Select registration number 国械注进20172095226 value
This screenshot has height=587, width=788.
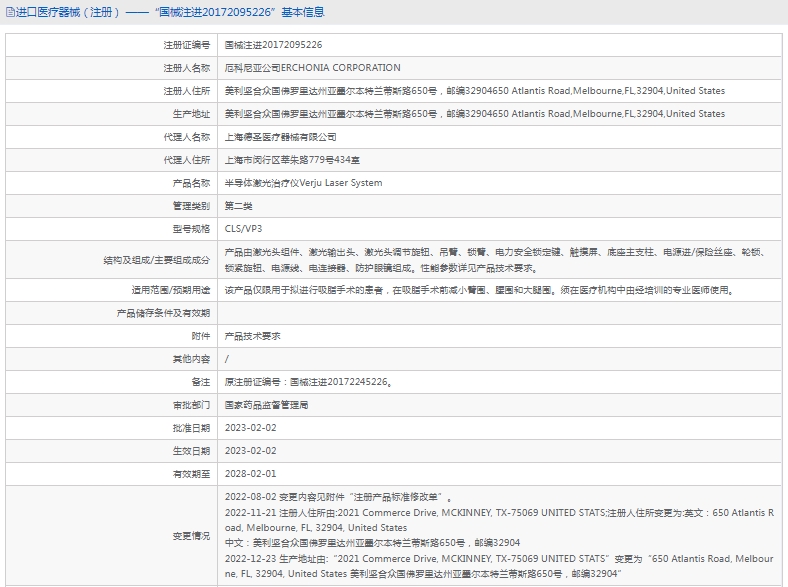tap(273, 45)
